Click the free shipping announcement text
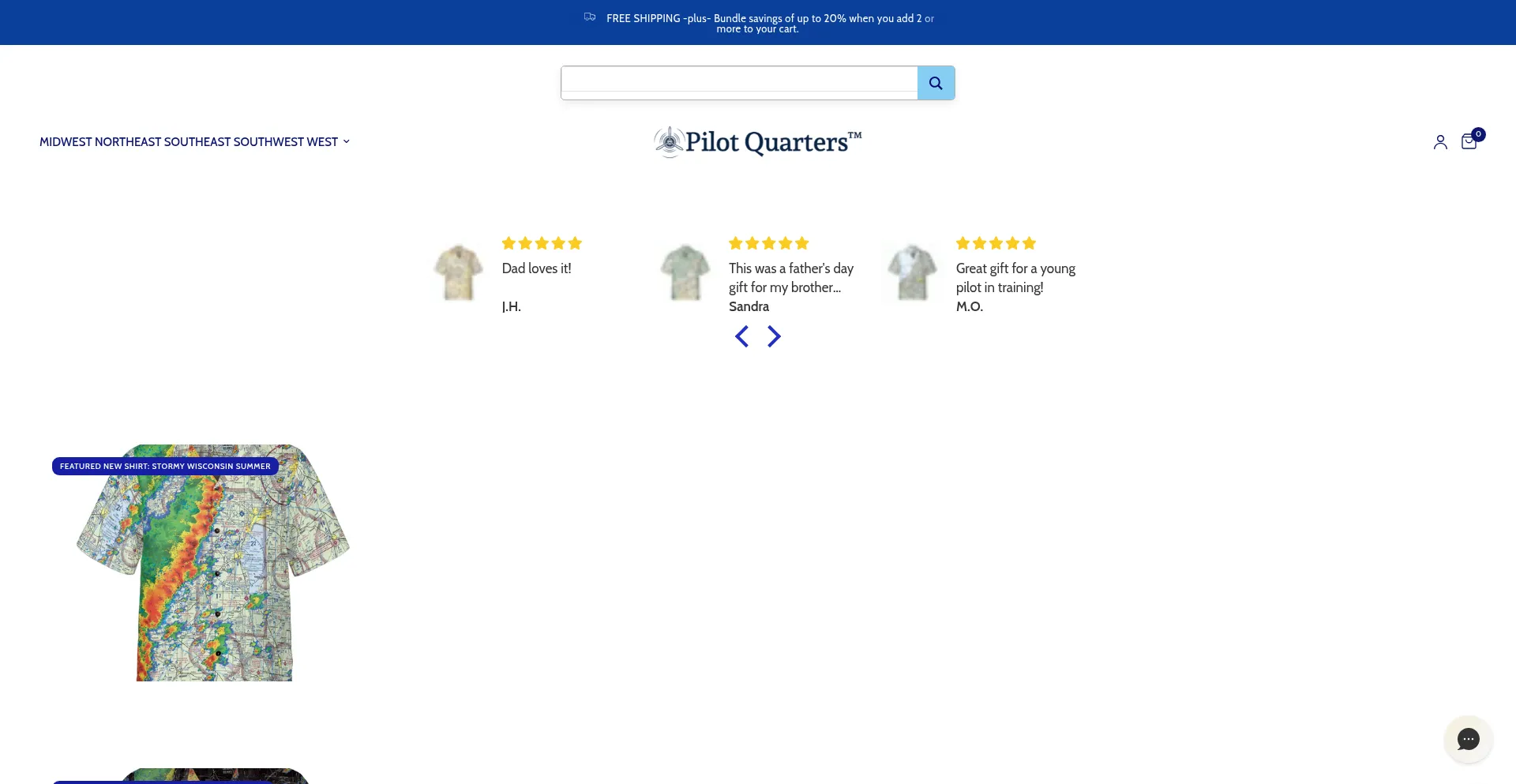Viewport: 1516px width, 784px height. (770, 23)
